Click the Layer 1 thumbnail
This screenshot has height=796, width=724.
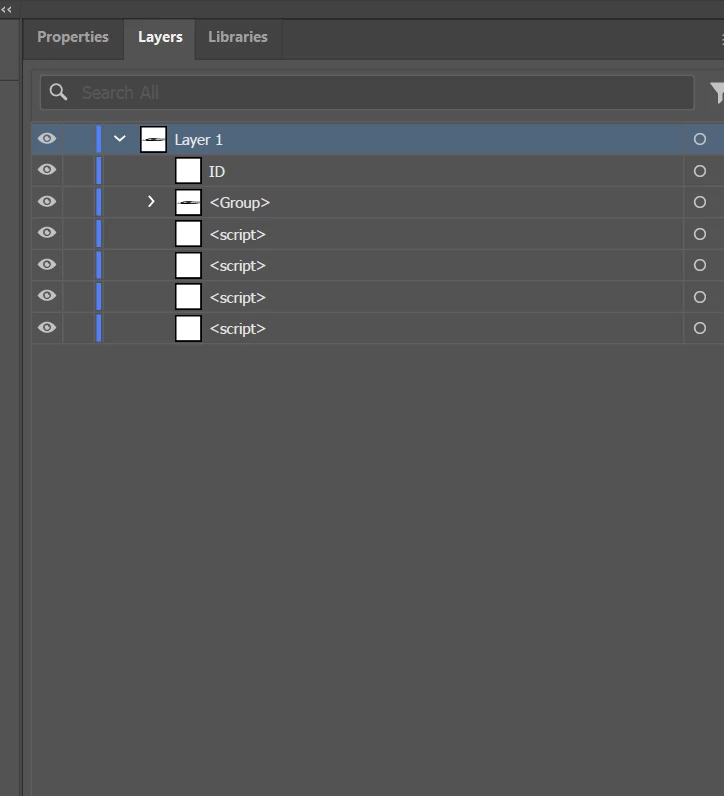(x=153, y=140)
